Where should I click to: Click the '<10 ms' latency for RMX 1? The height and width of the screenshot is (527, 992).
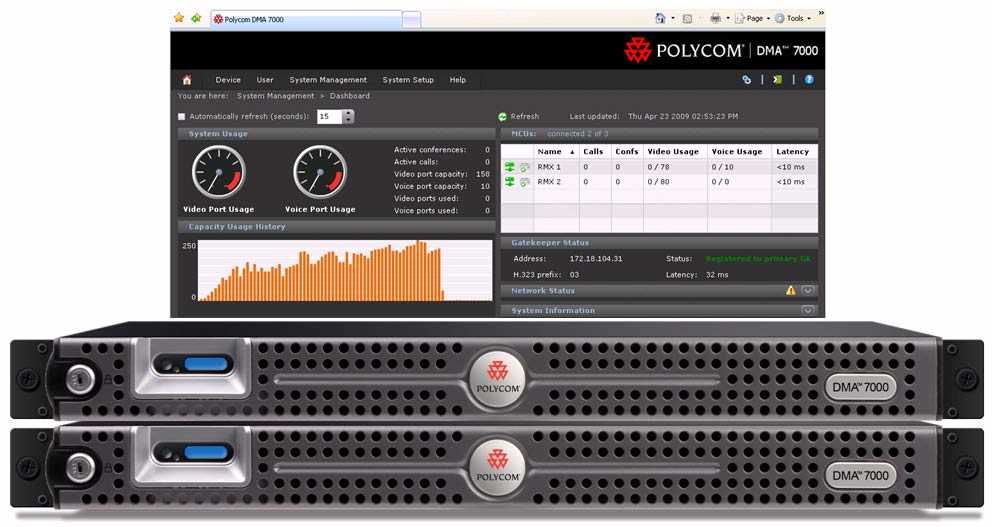click(x=791, y=167)
